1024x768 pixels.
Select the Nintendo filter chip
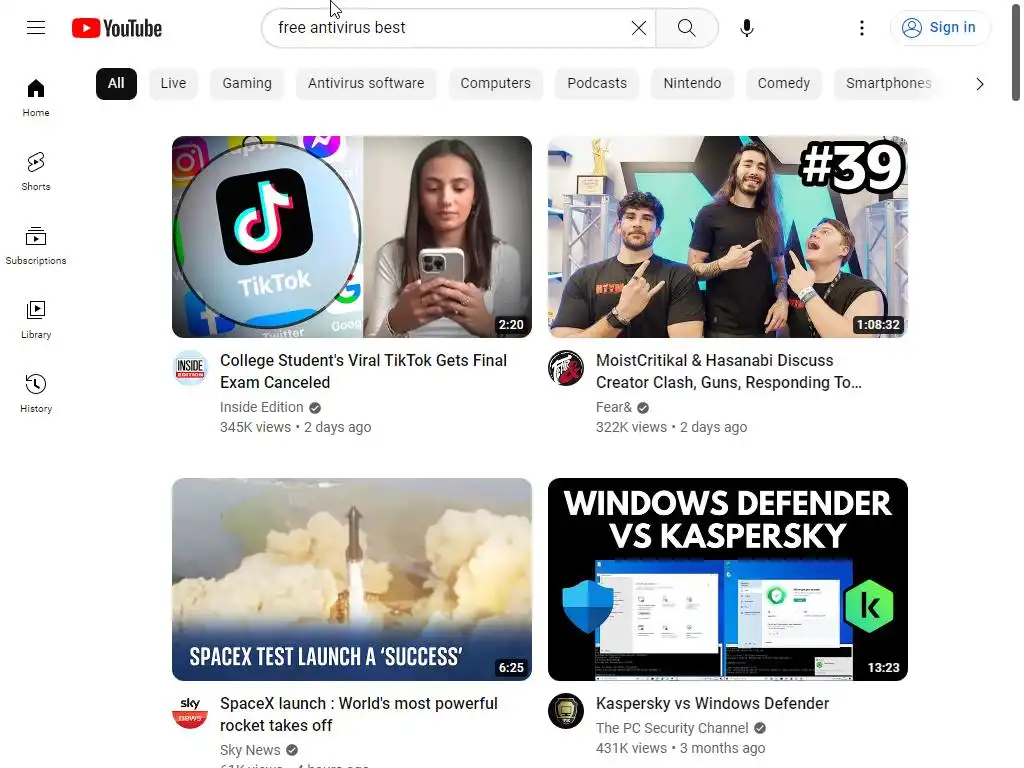pyautogui.click(x=692, y=84)
